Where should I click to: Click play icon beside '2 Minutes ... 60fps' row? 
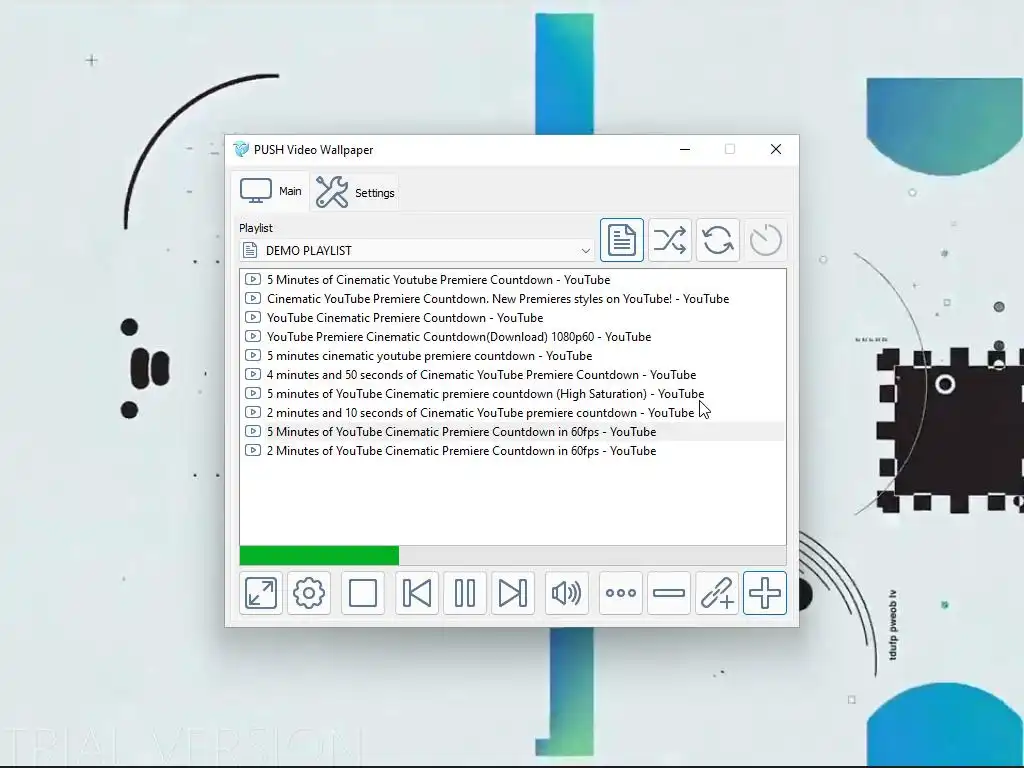pyautogui.click(x=253, y=450)
